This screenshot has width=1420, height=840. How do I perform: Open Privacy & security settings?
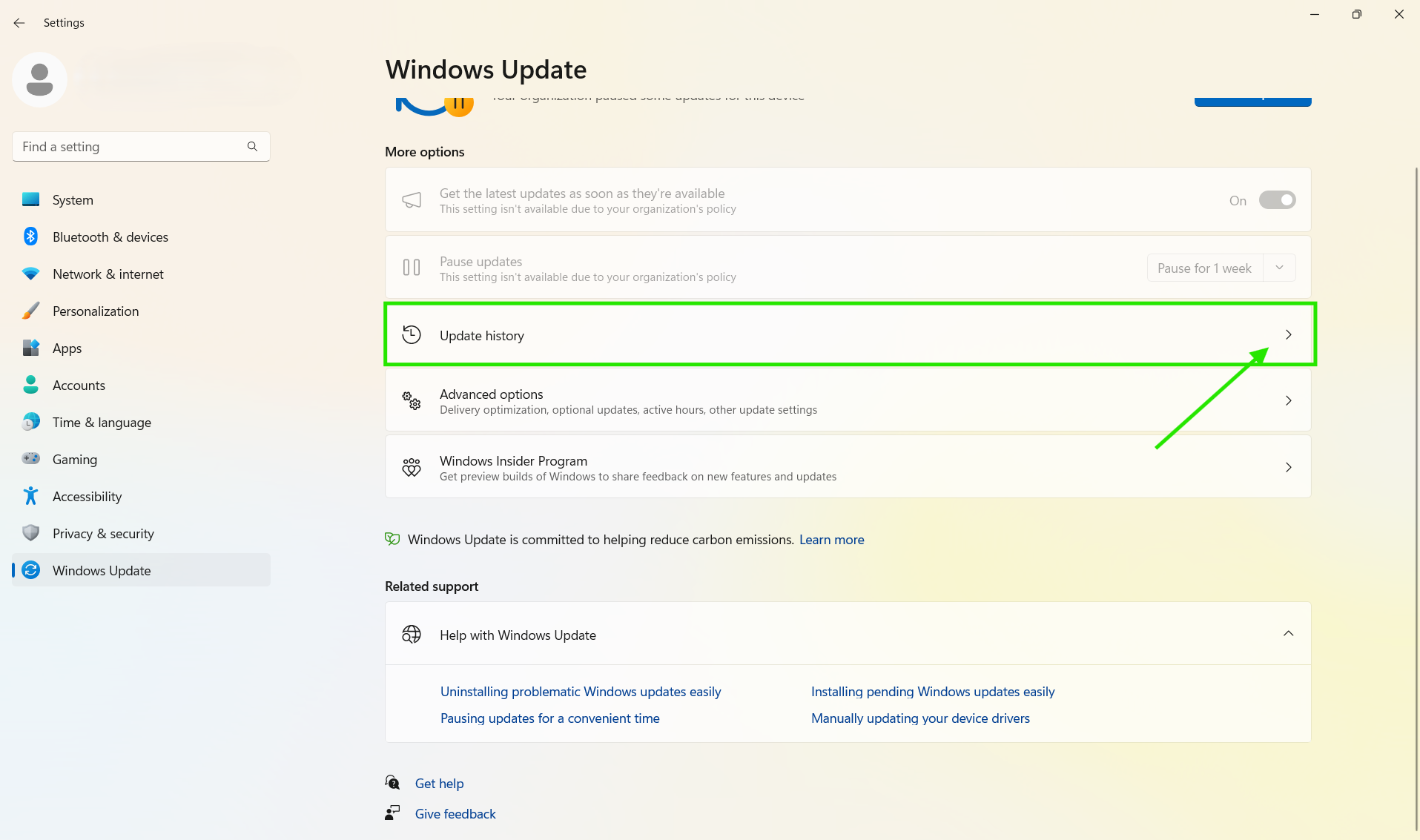[141, 534]
